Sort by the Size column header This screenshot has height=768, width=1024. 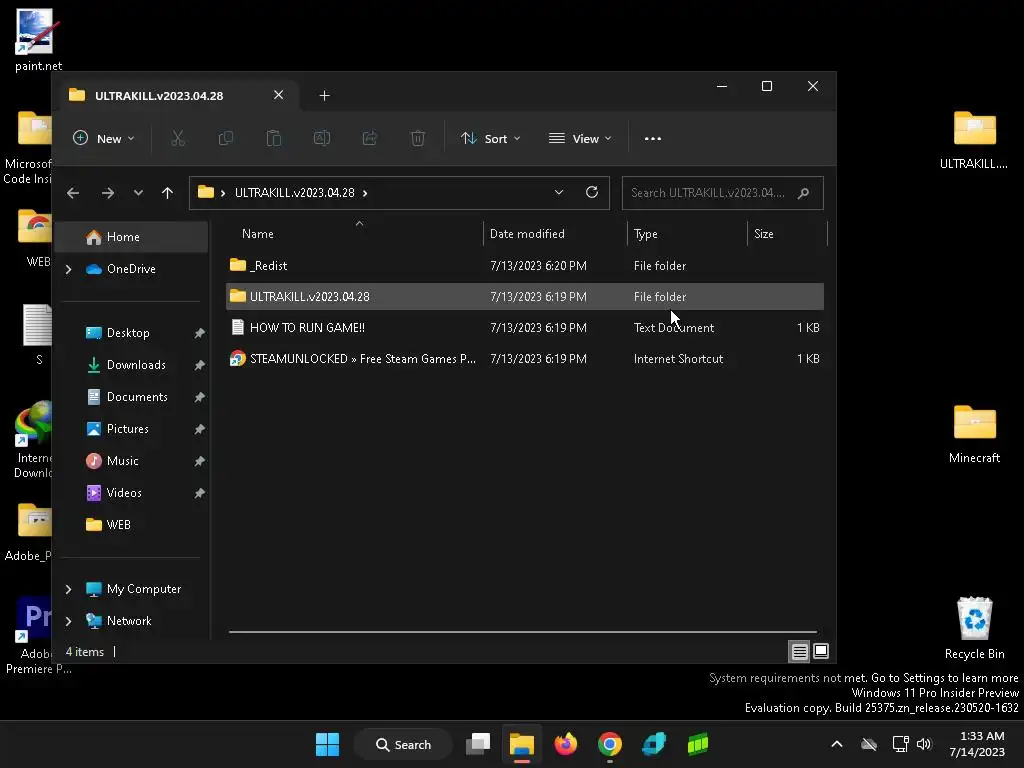point(787,234)
